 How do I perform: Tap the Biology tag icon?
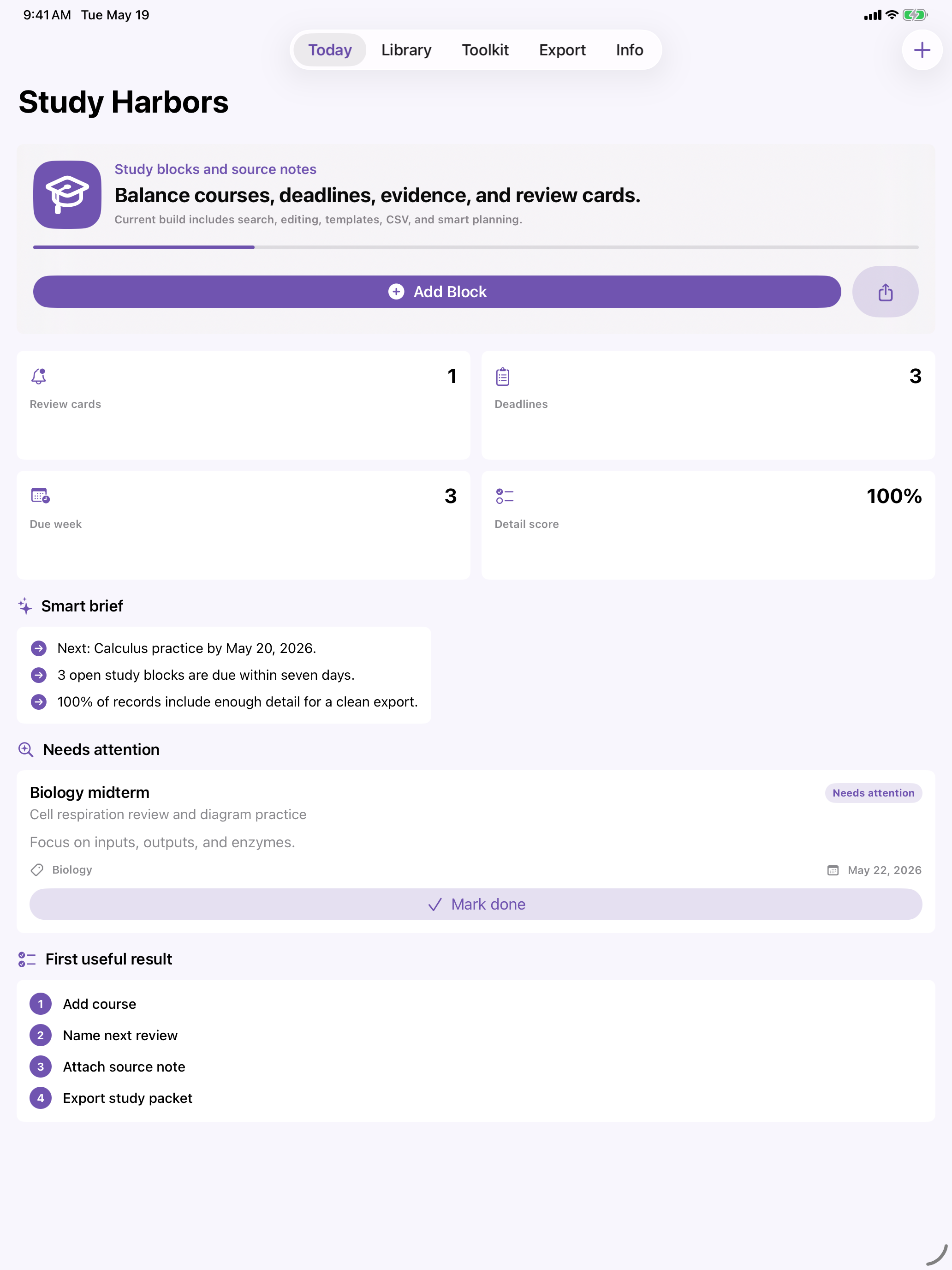(37, 870)
